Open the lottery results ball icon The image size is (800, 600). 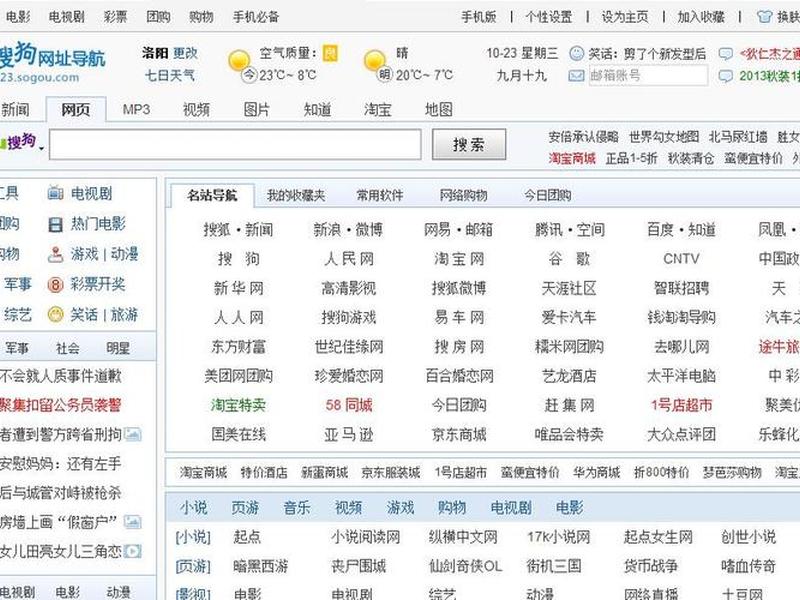click(x=55, y=284)
